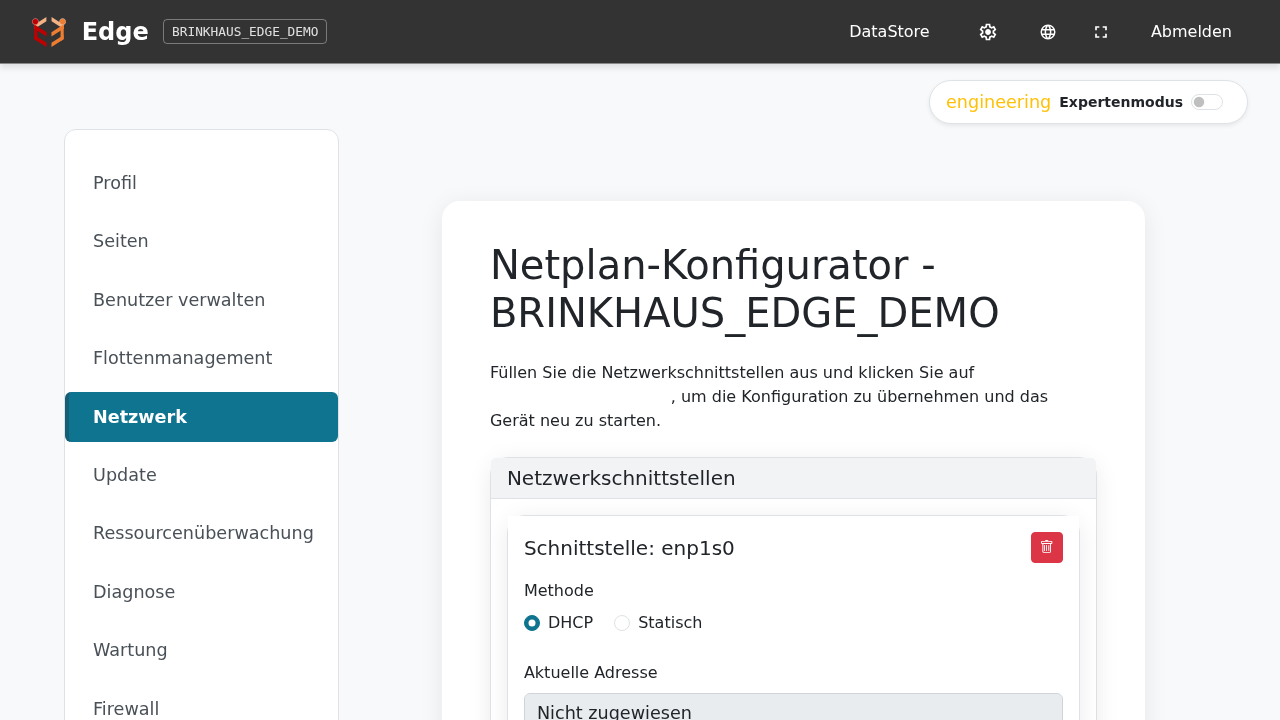Viewport: 1280px width, 720px height.
Task: Open the settings gear icon
Action: [988, 32]
